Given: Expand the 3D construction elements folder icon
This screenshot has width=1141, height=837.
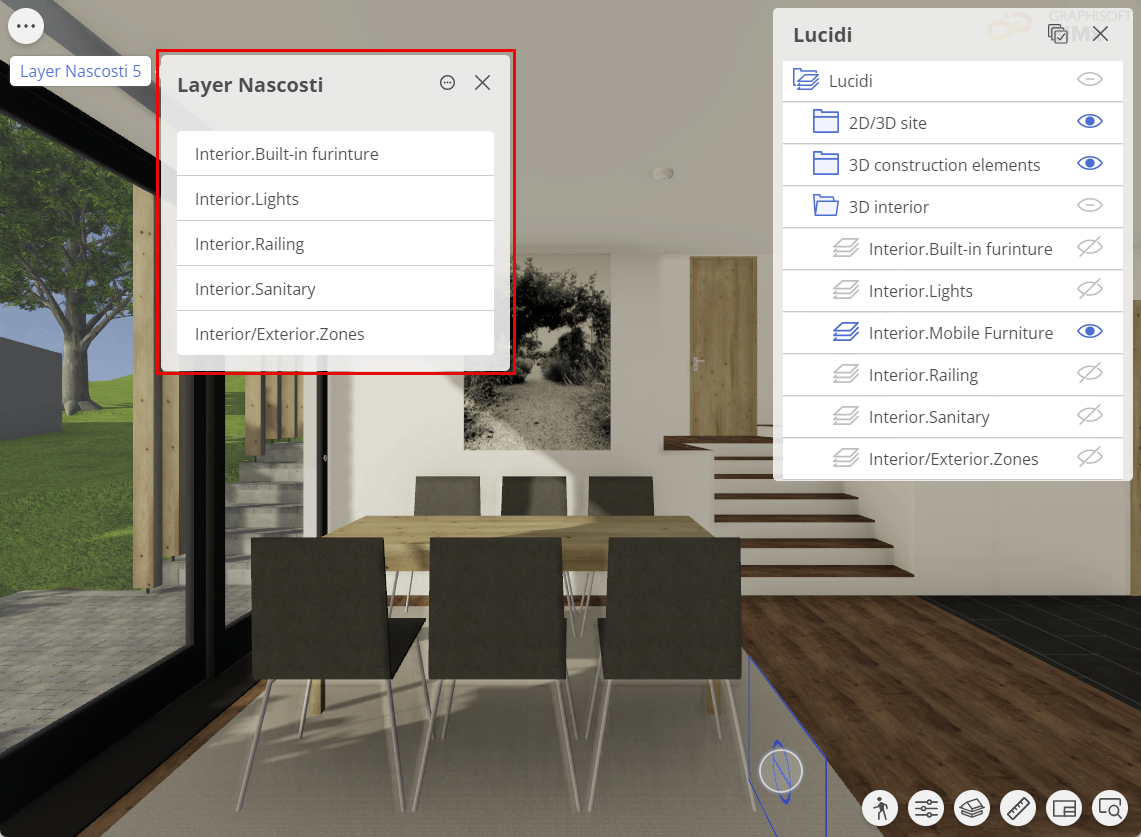Looking at the screenshot, I should (825, 164).
